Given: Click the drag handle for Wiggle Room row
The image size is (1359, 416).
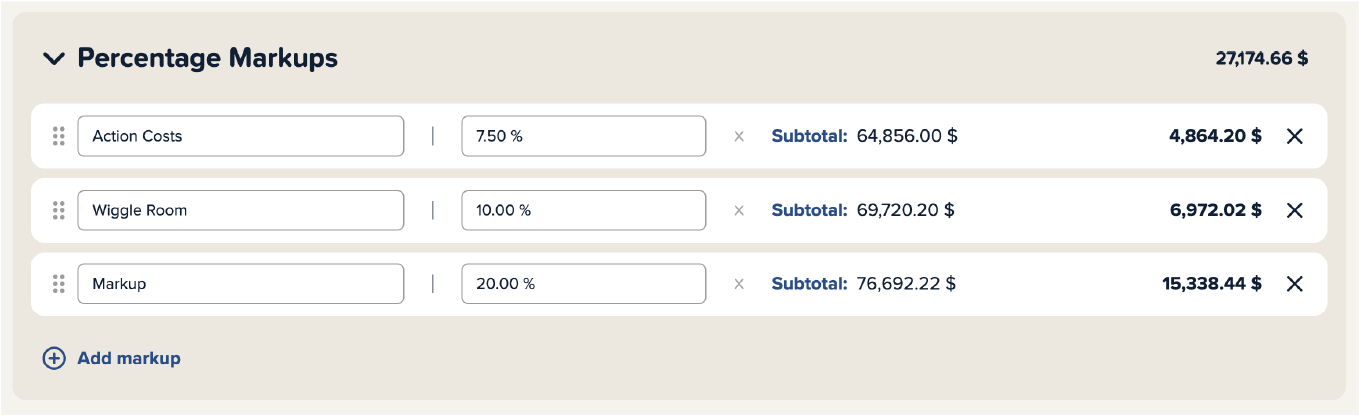Looking at the screenshot, I should coord(58,210).
